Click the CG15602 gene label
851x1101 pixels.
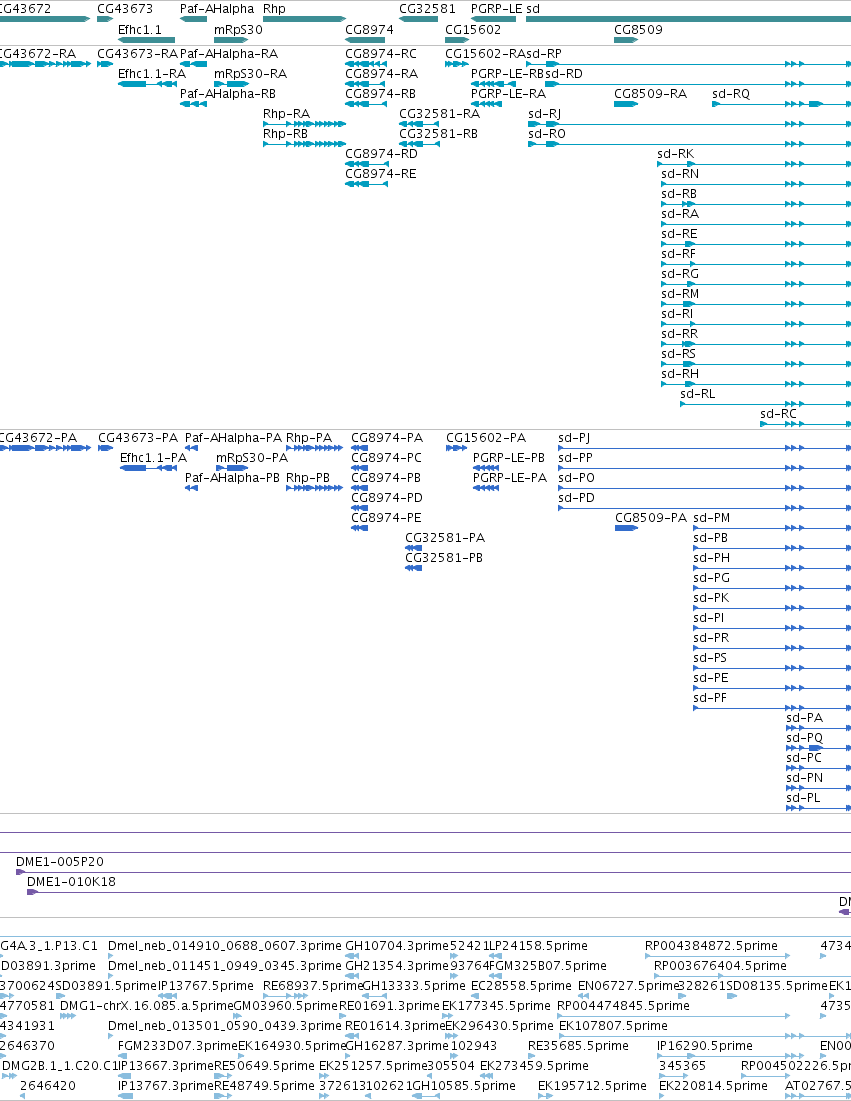(x=473, y=29)
